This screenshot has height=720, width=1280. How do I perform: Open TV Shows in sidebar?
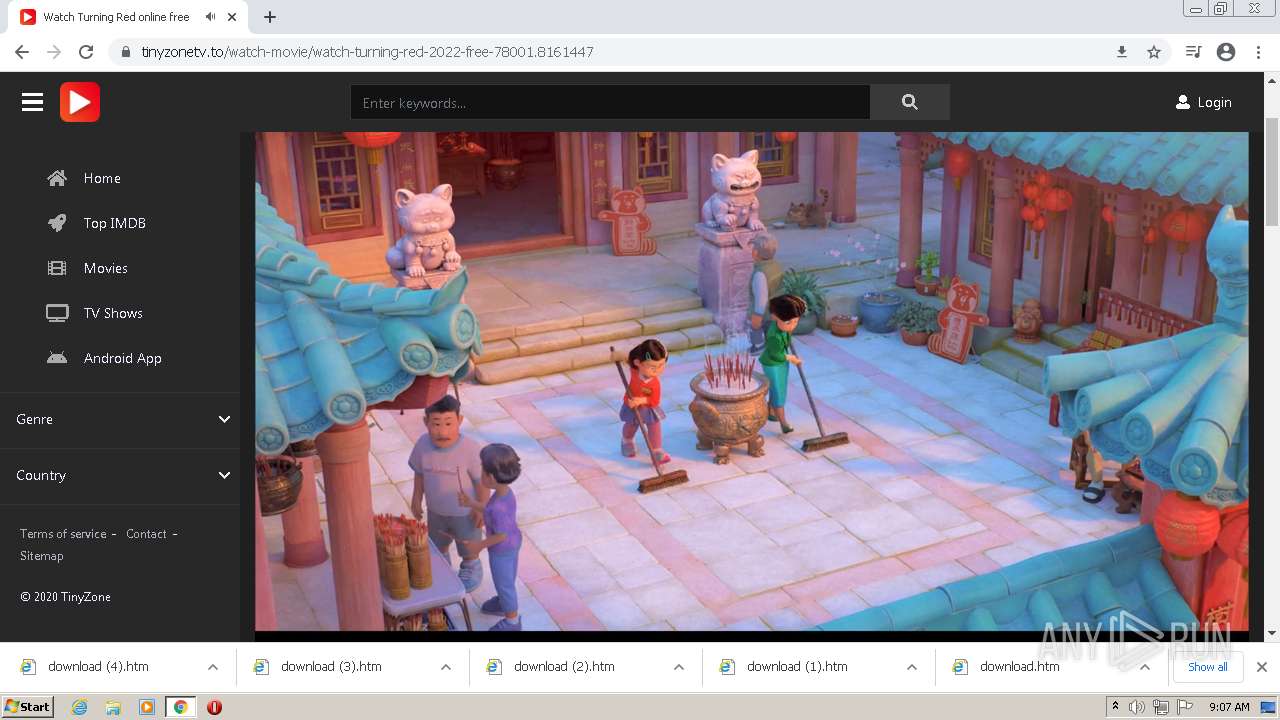pos(113,313)
